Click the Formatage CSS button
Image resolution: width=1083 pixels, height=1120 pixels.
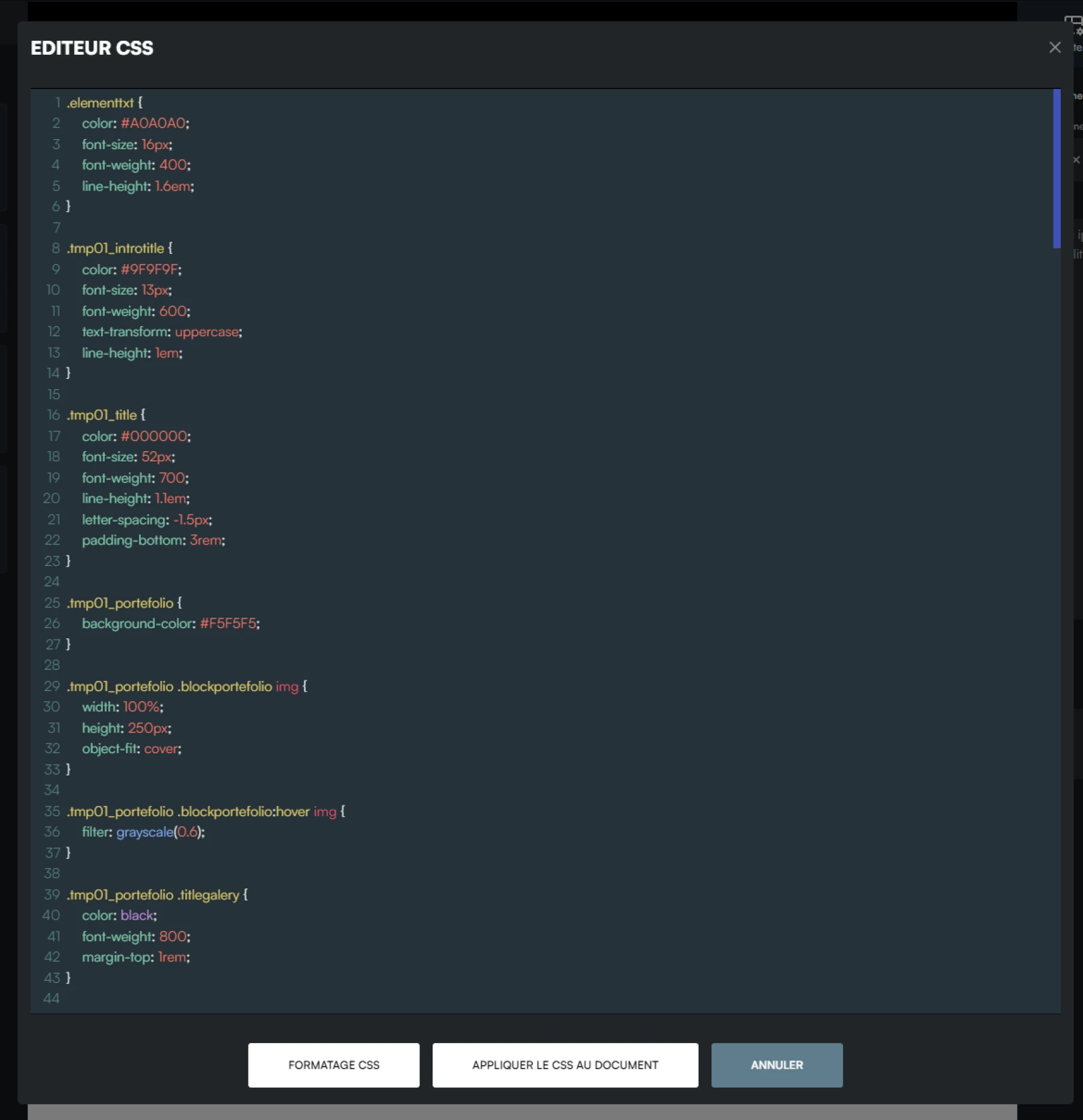tap(333, 1065)
